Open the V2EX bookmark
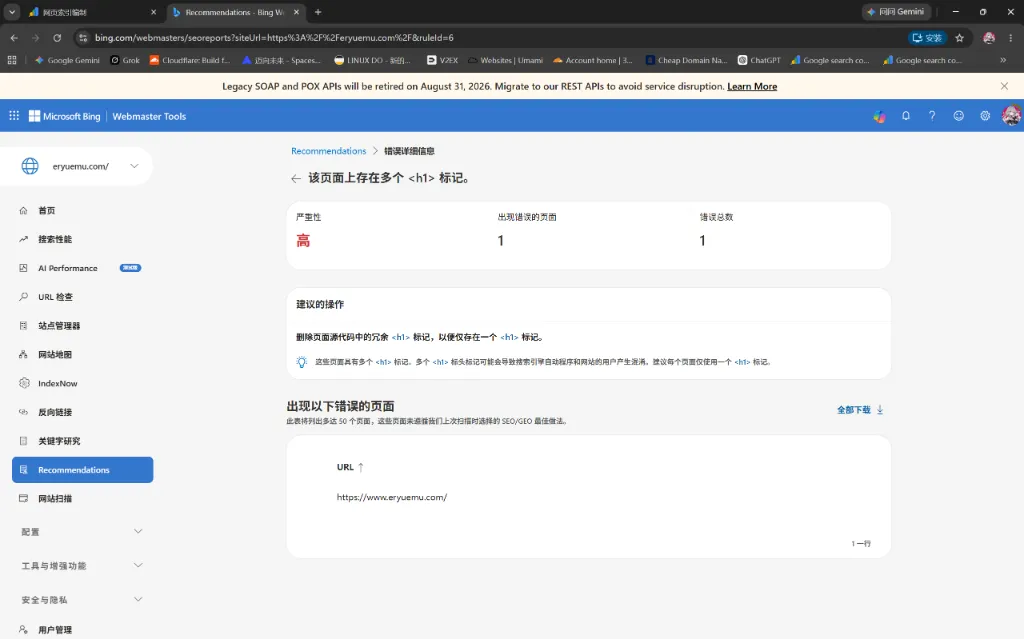Image resolution: width=1024 pixels, height=639 pixels. click(443, 60)
